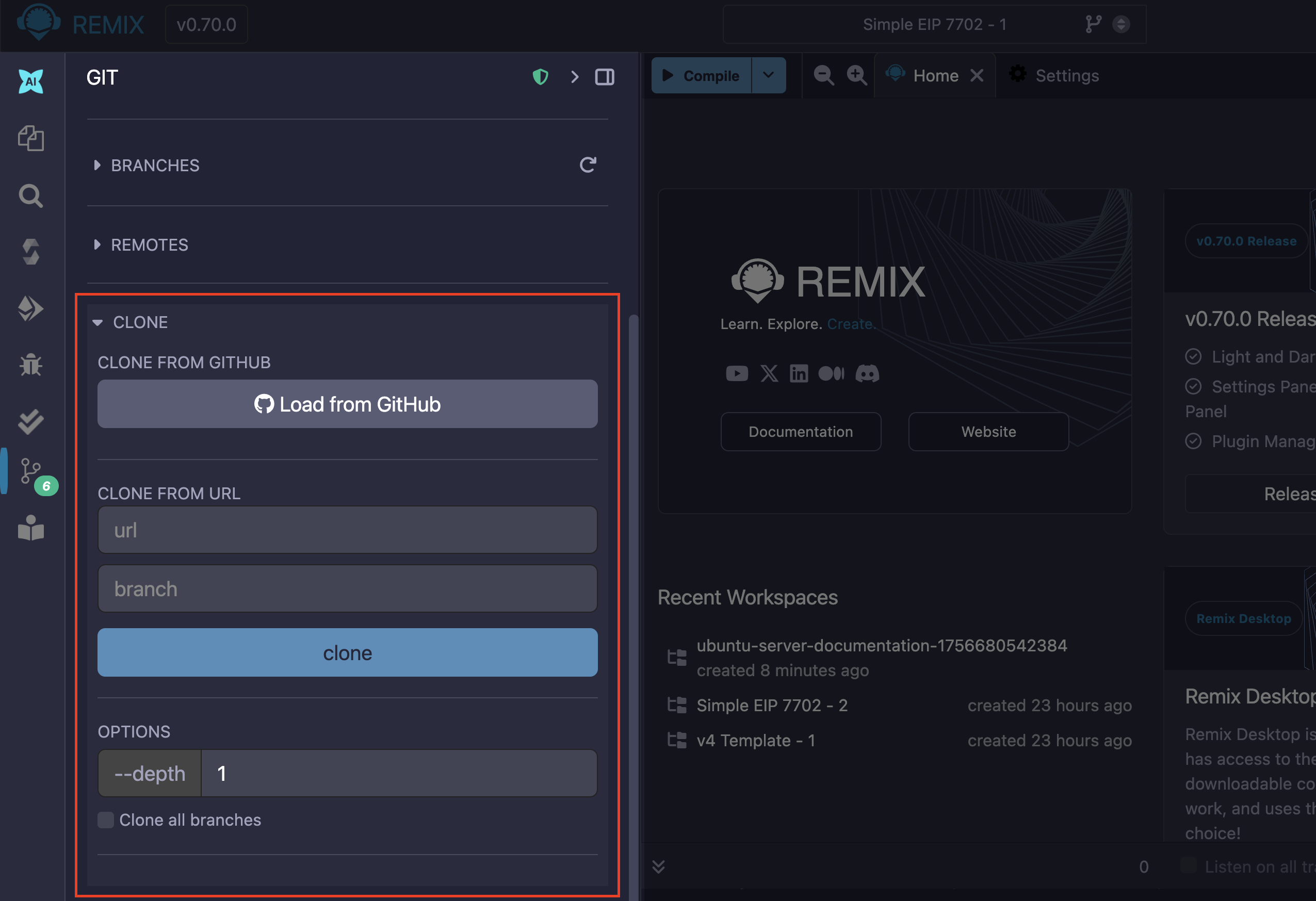Open the Solidity unit testing checkmark icon
Viewport: 1316px width, 901px height.
tap(30, 422)
